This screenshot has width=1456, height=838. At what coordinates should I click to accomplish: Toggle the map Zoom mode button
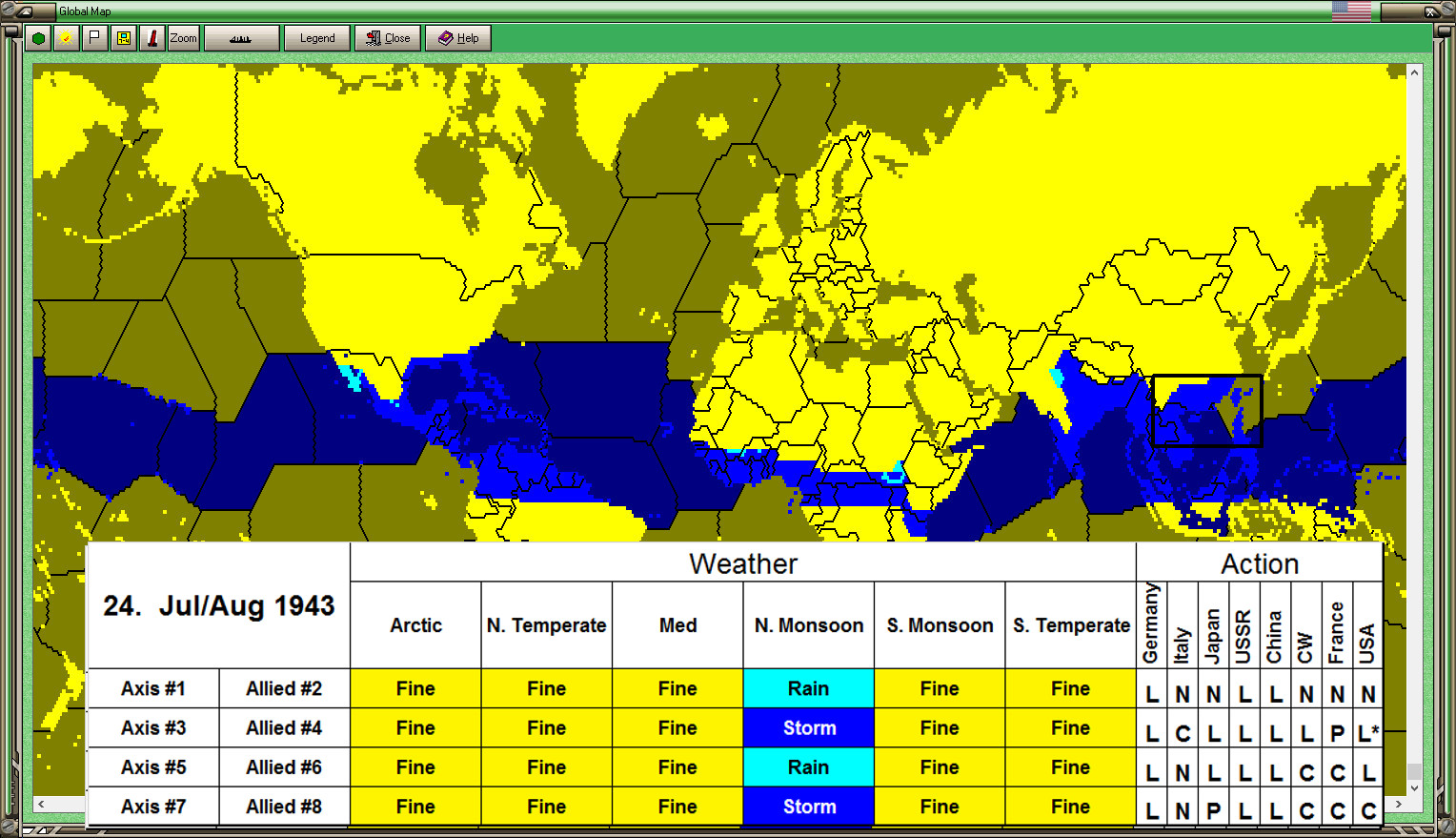182,38
